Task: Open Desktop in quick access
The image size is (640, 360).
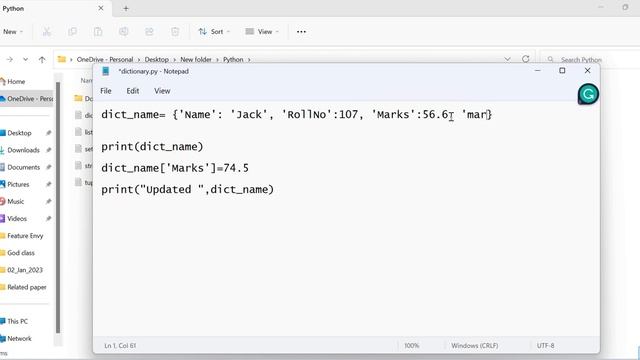Action: tap(19, 133)
